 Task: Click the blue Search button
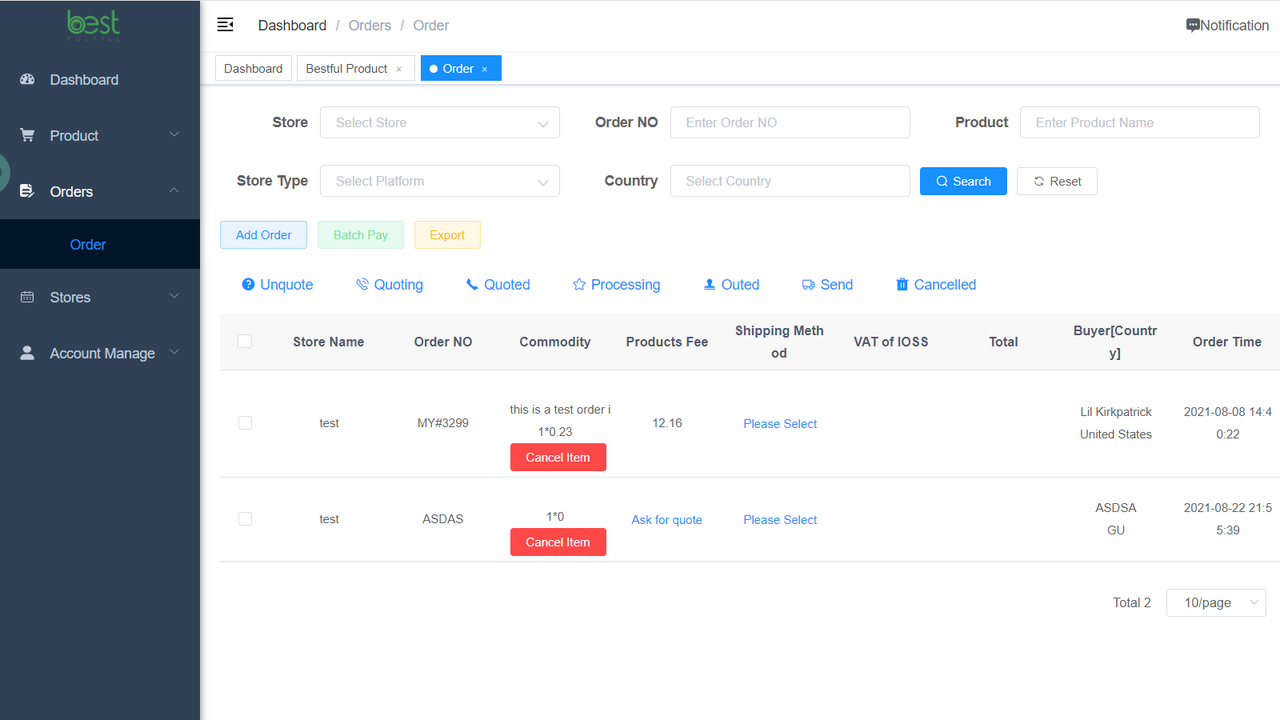[x=963, y=181]
